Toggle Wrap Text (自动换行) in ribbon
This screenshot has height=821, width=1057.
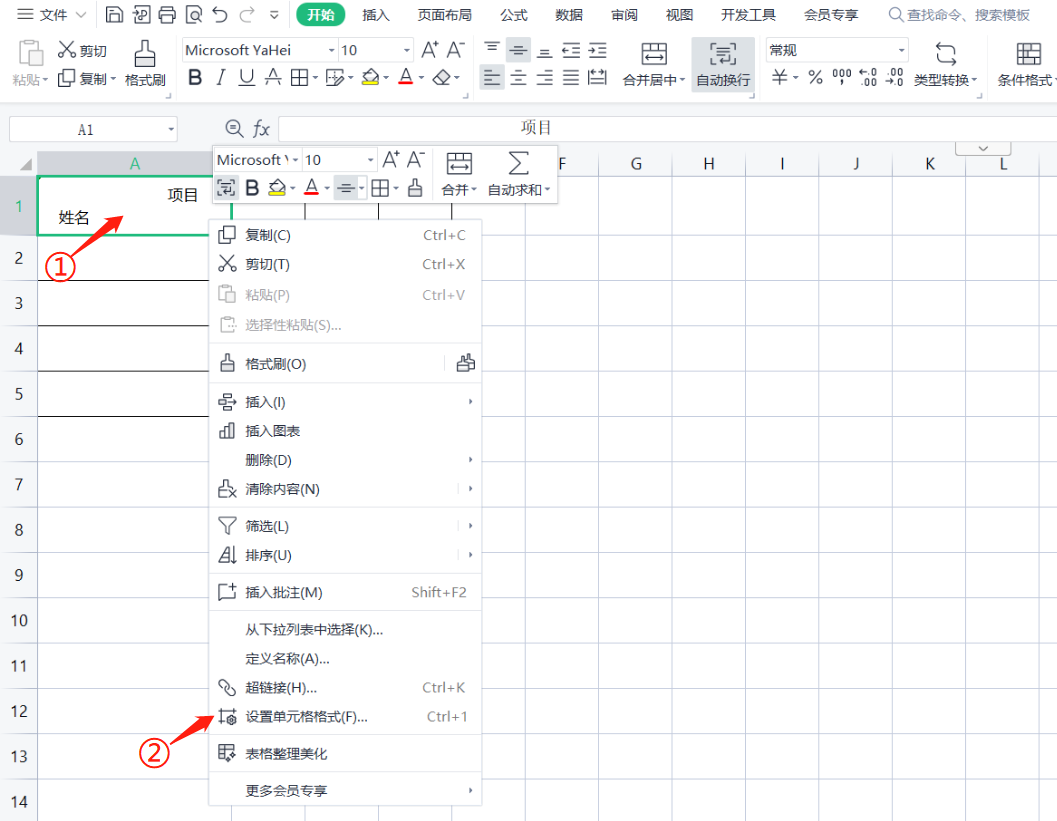(x=723, y=64)
